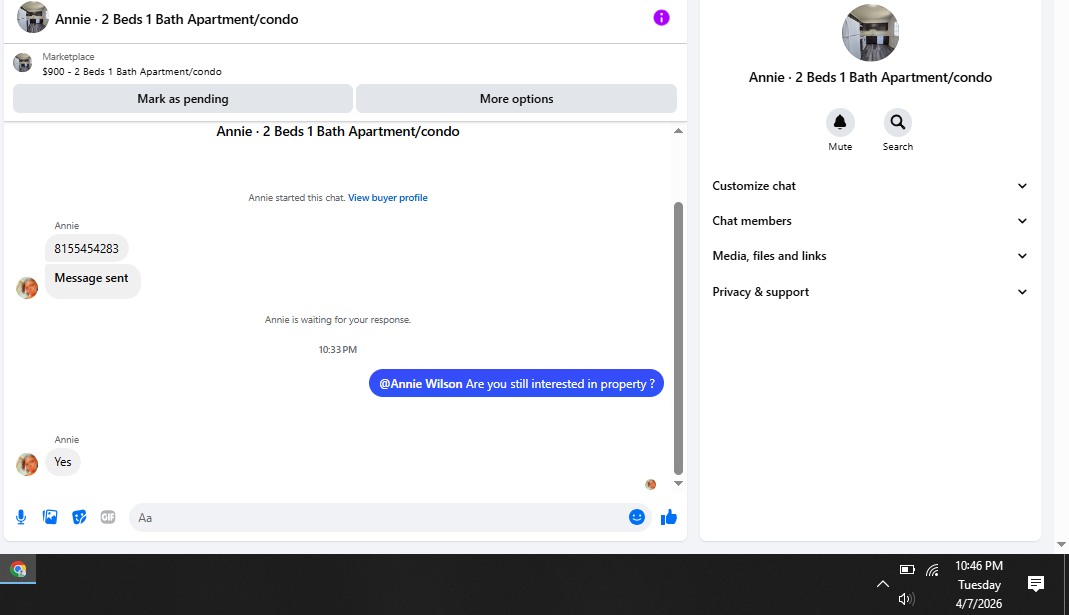Open the Windows notification center
1069x615 pixels.
[1036, 584]
